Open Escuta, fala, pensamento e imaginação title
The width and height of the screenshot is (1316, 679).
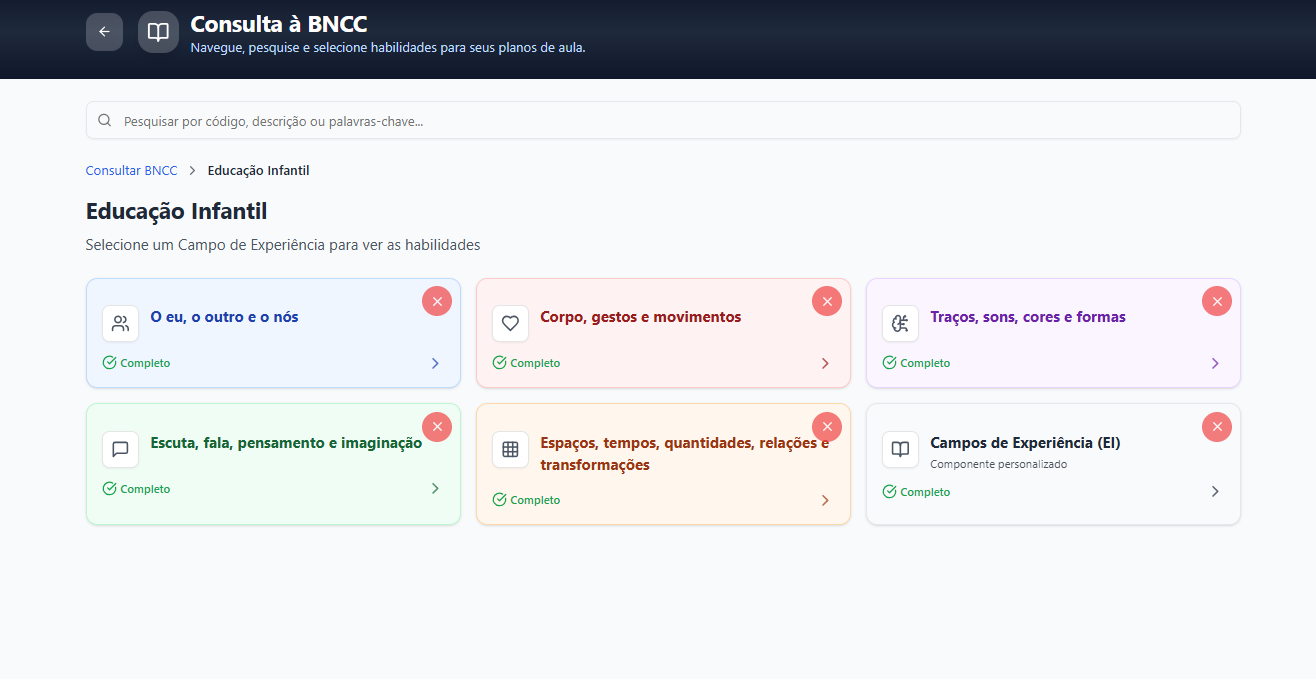pos(286,443)
